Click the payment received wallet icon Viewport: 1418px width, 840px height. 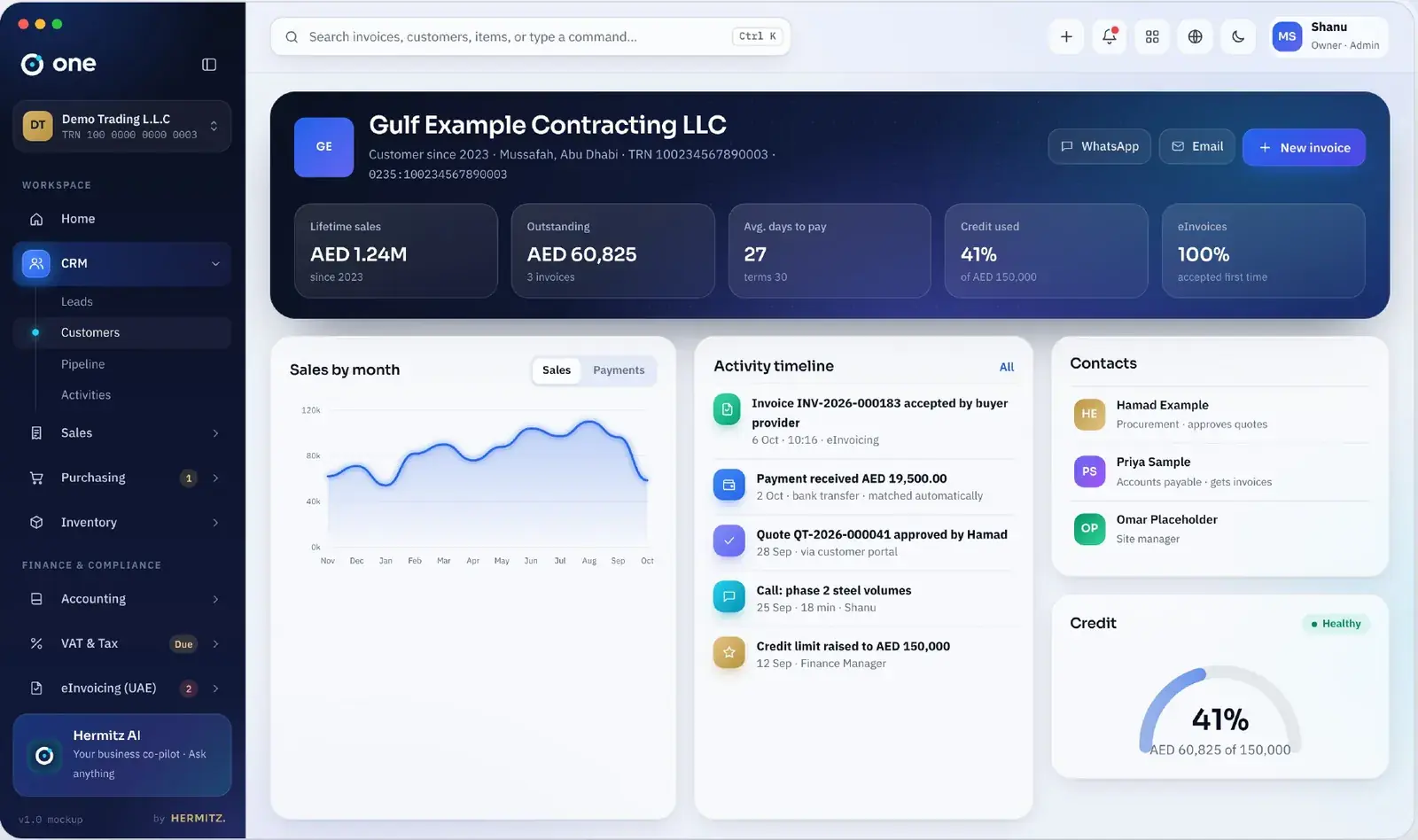[x=728, y=485]
